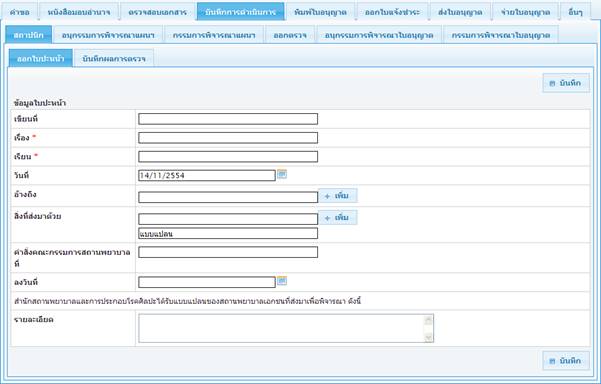Image resolution: width=601 pixels, height=384 pixels.
Task: Focus the required เรื่อง input field
Action: (228, 138)
